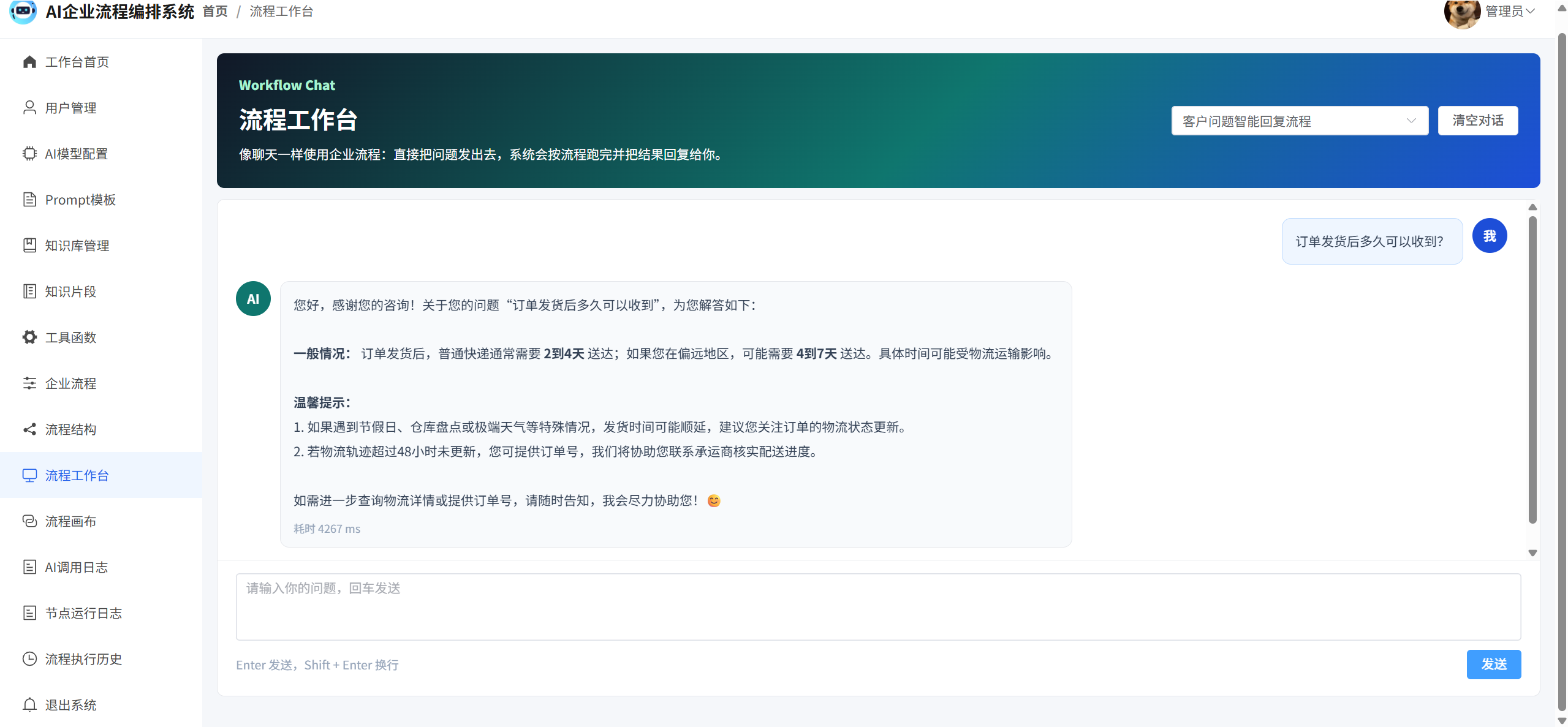This screenshot has height=727, width=1568.
Task: Navigate to 知识库管理
Action: [x=101, y=246]
